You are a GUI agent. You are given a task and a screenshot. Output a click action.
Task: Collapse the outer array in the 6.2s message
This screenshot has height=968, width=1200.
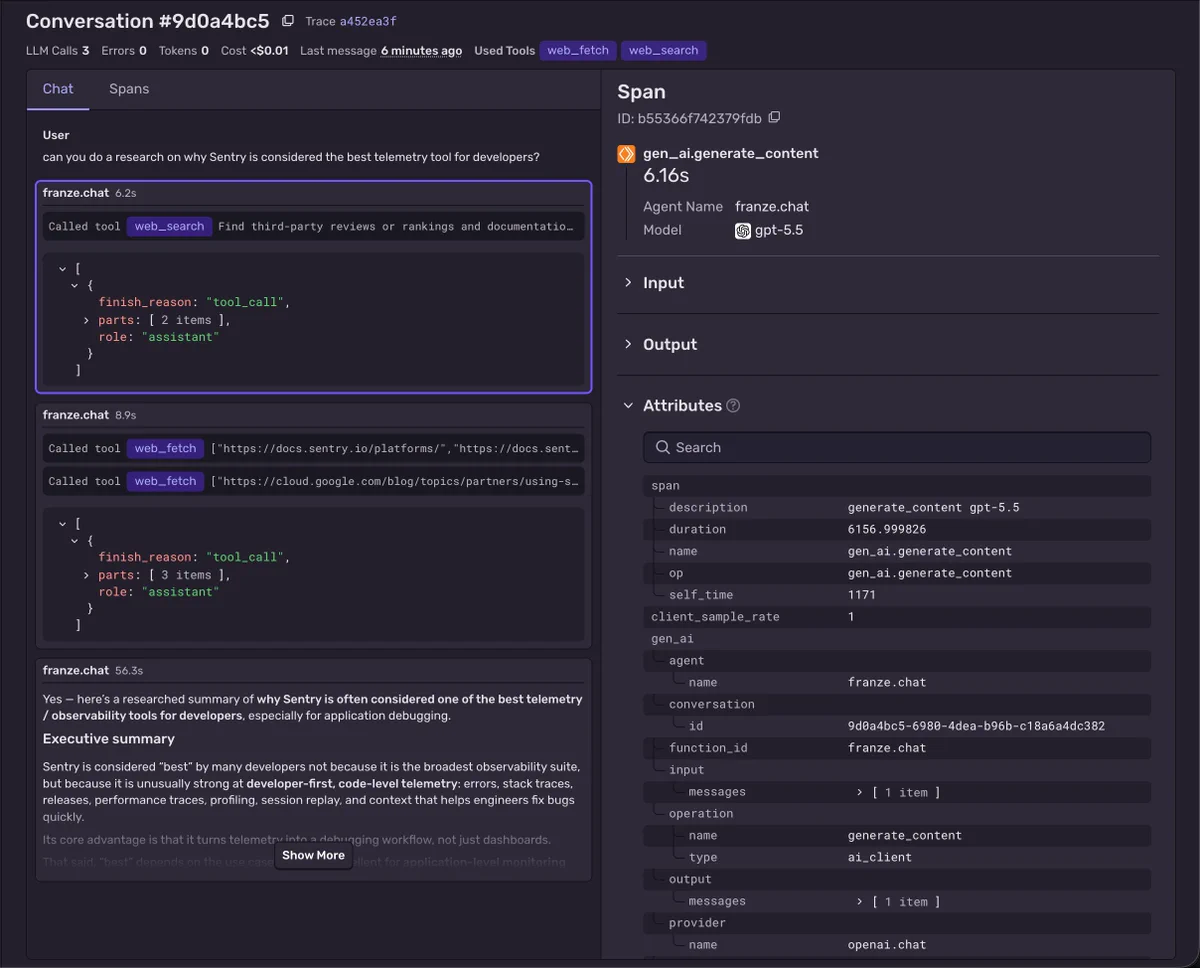pos(63,269)
